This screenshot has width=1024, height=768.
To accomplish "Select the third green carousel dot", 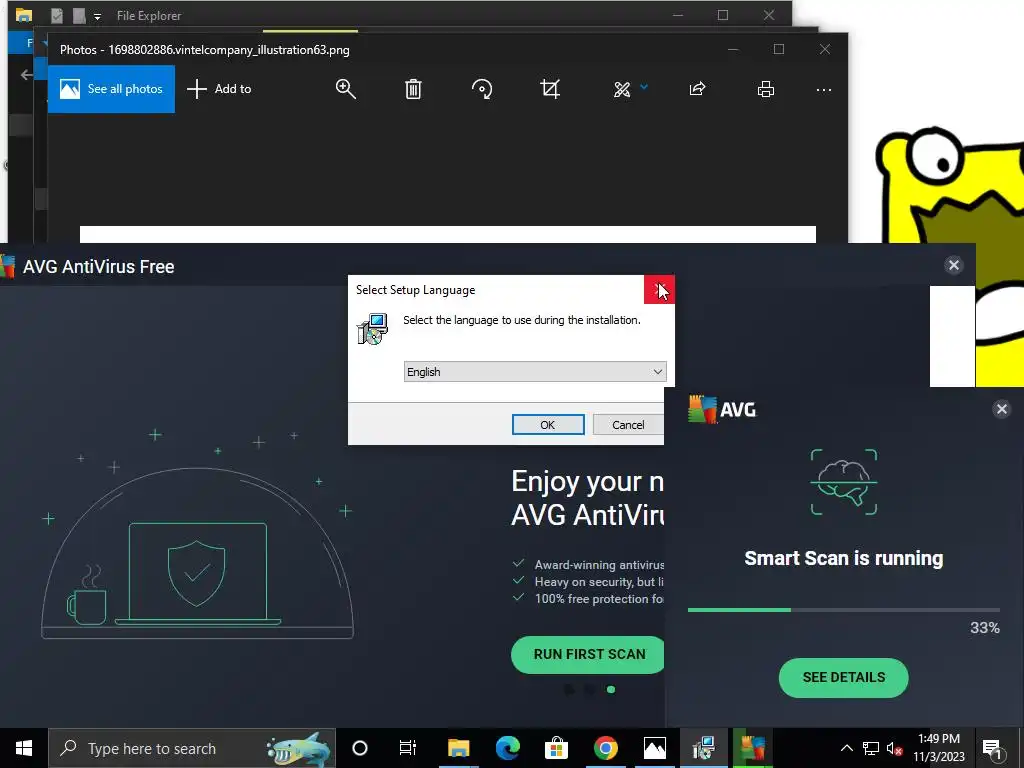I will click(x=611, y=690).
